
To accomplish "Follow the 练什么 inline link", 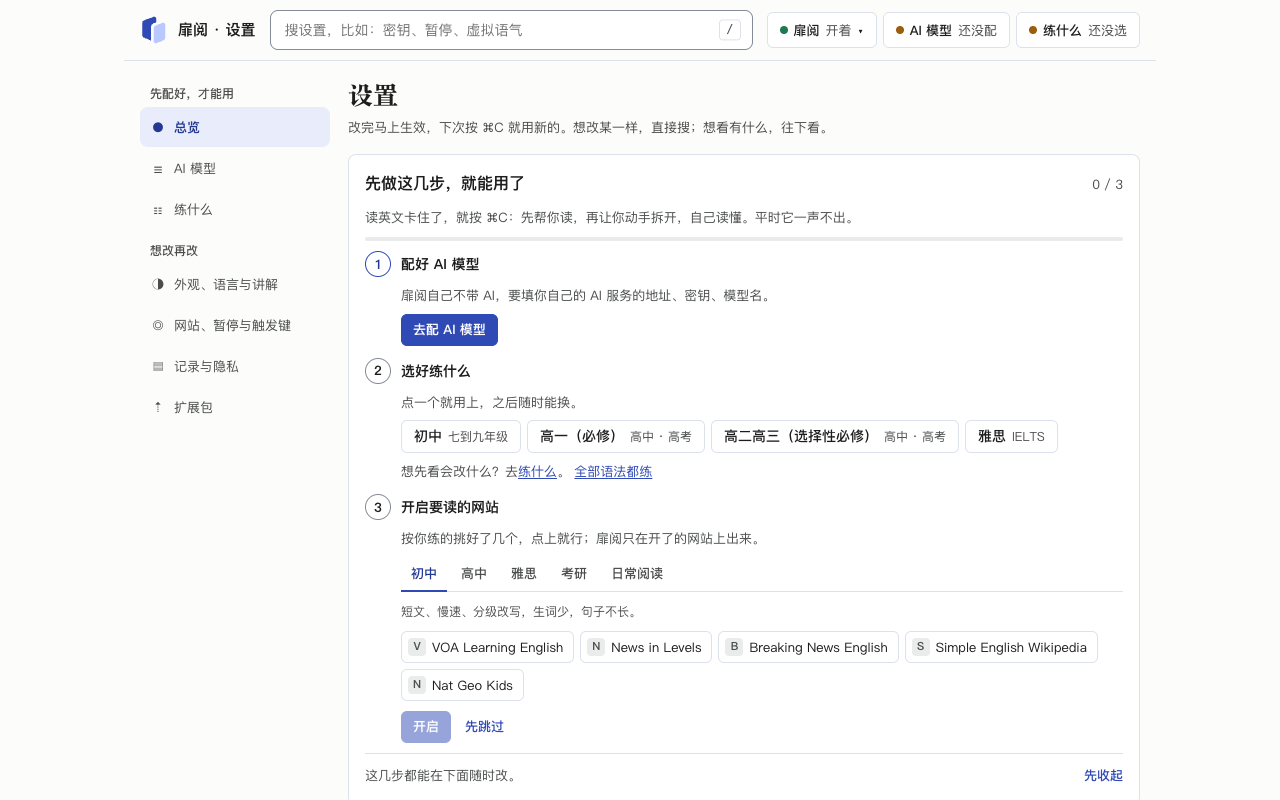I will [x=537, y=472].
